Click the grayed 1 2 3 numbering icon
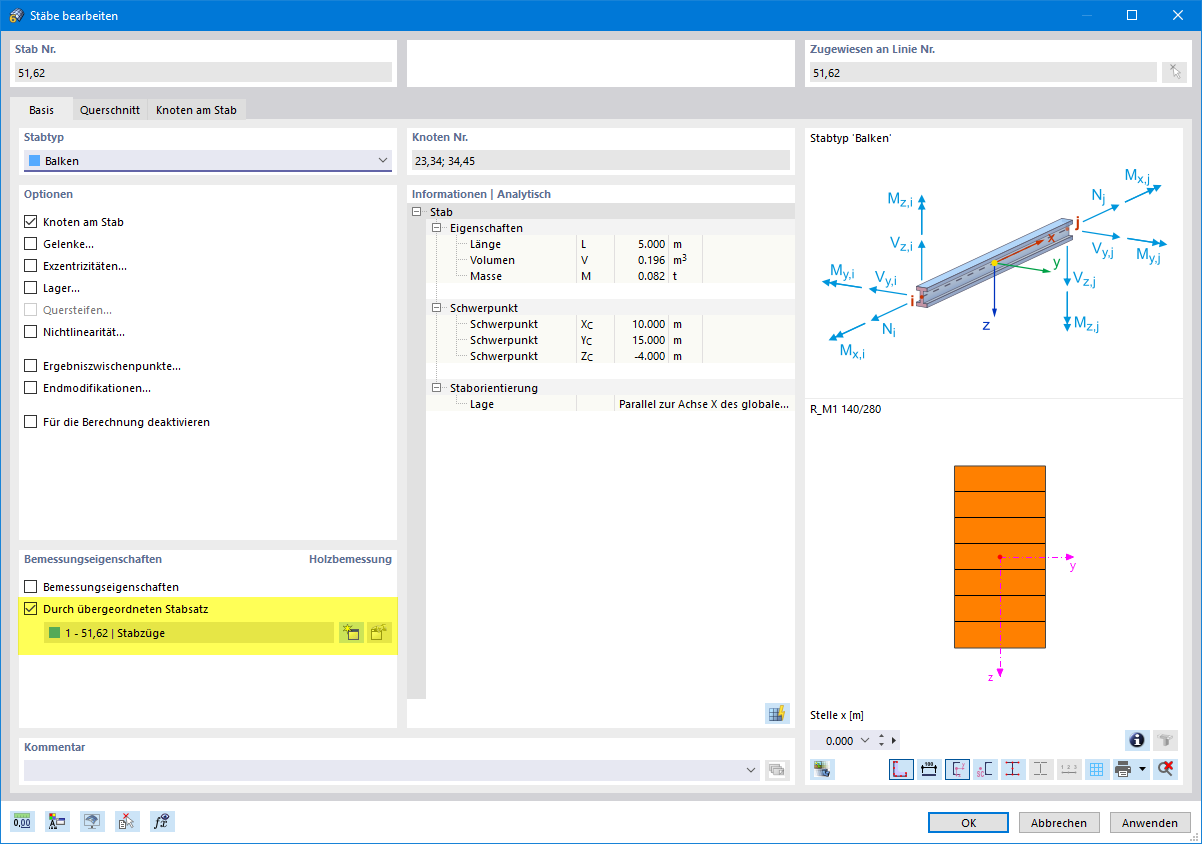 pos(1069,769)
